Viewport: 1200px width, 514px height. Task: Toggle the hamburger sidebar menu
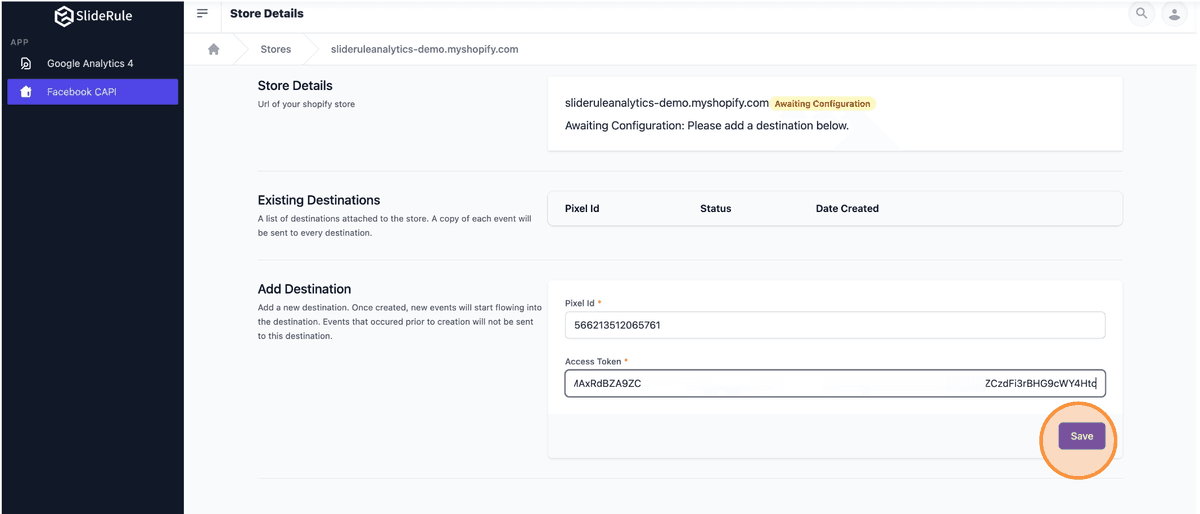203,13
